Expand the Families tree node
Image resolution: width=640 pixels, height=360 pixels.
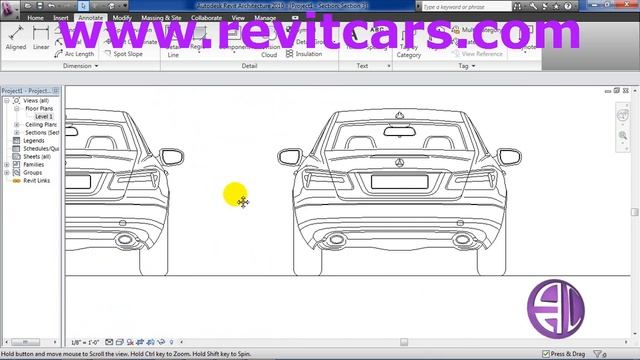(7, 164)
